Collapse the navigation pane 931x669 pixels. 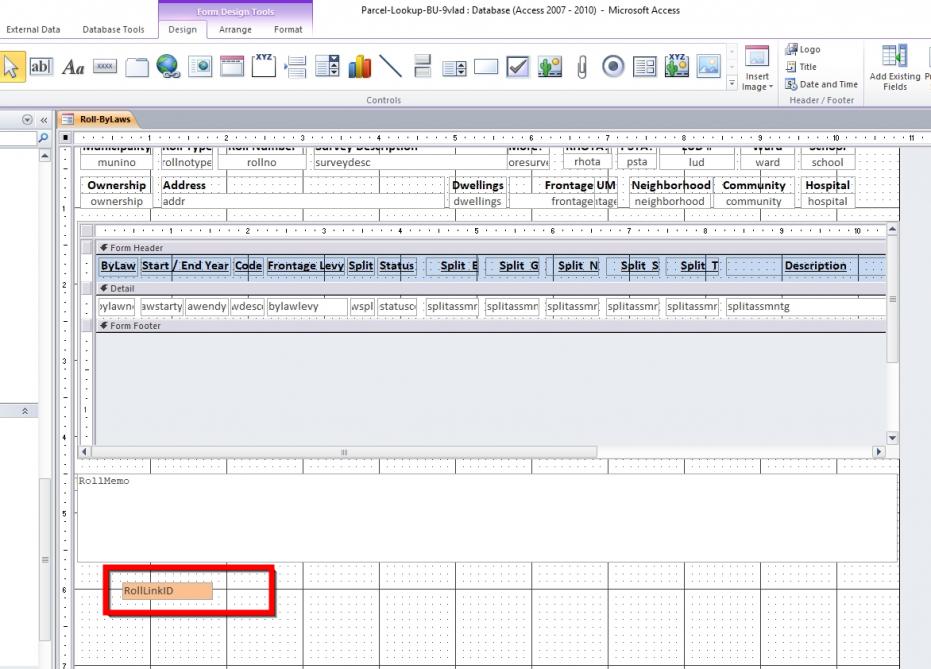pos(43,120)
